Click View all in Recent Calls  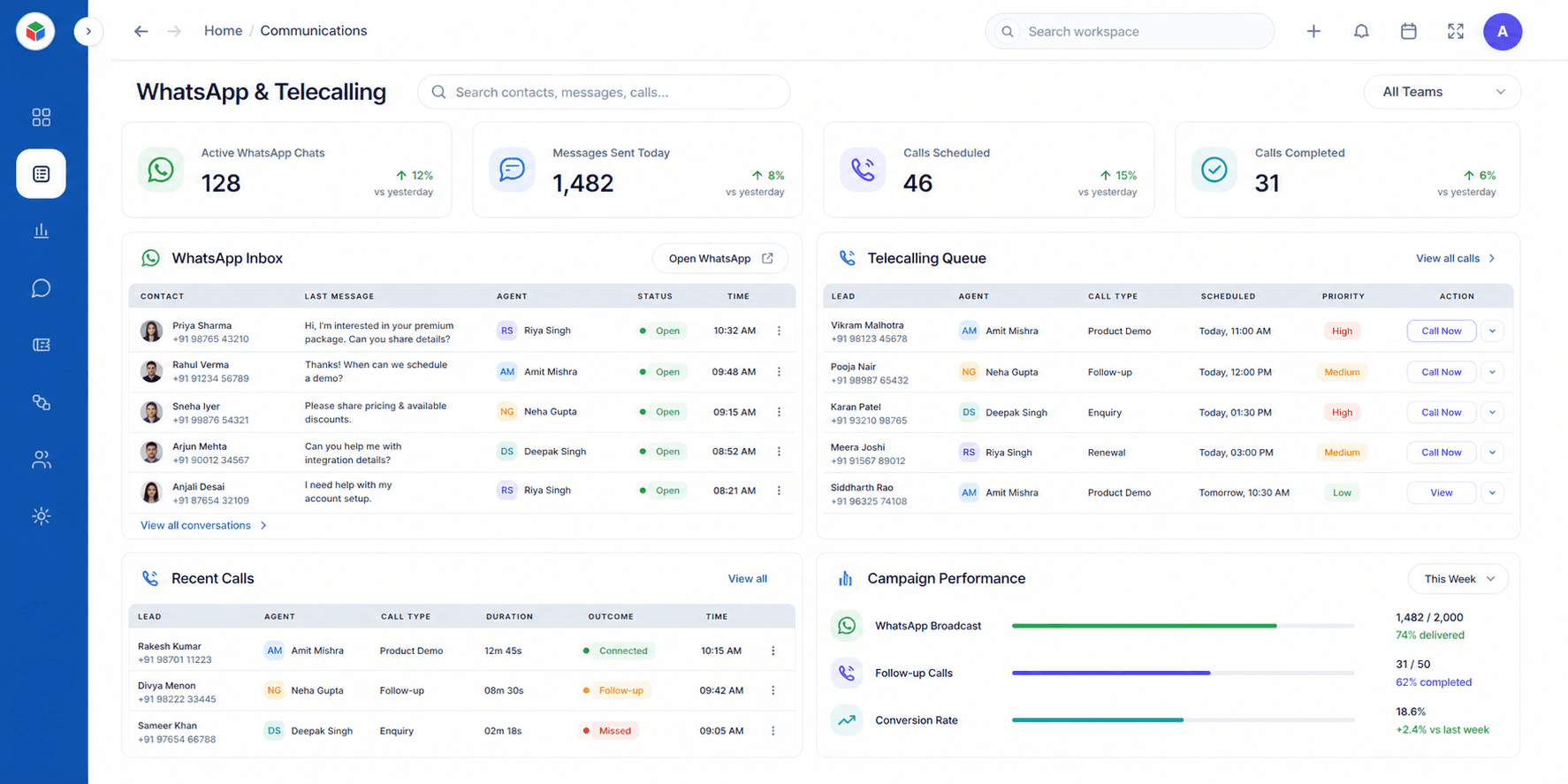747,579
